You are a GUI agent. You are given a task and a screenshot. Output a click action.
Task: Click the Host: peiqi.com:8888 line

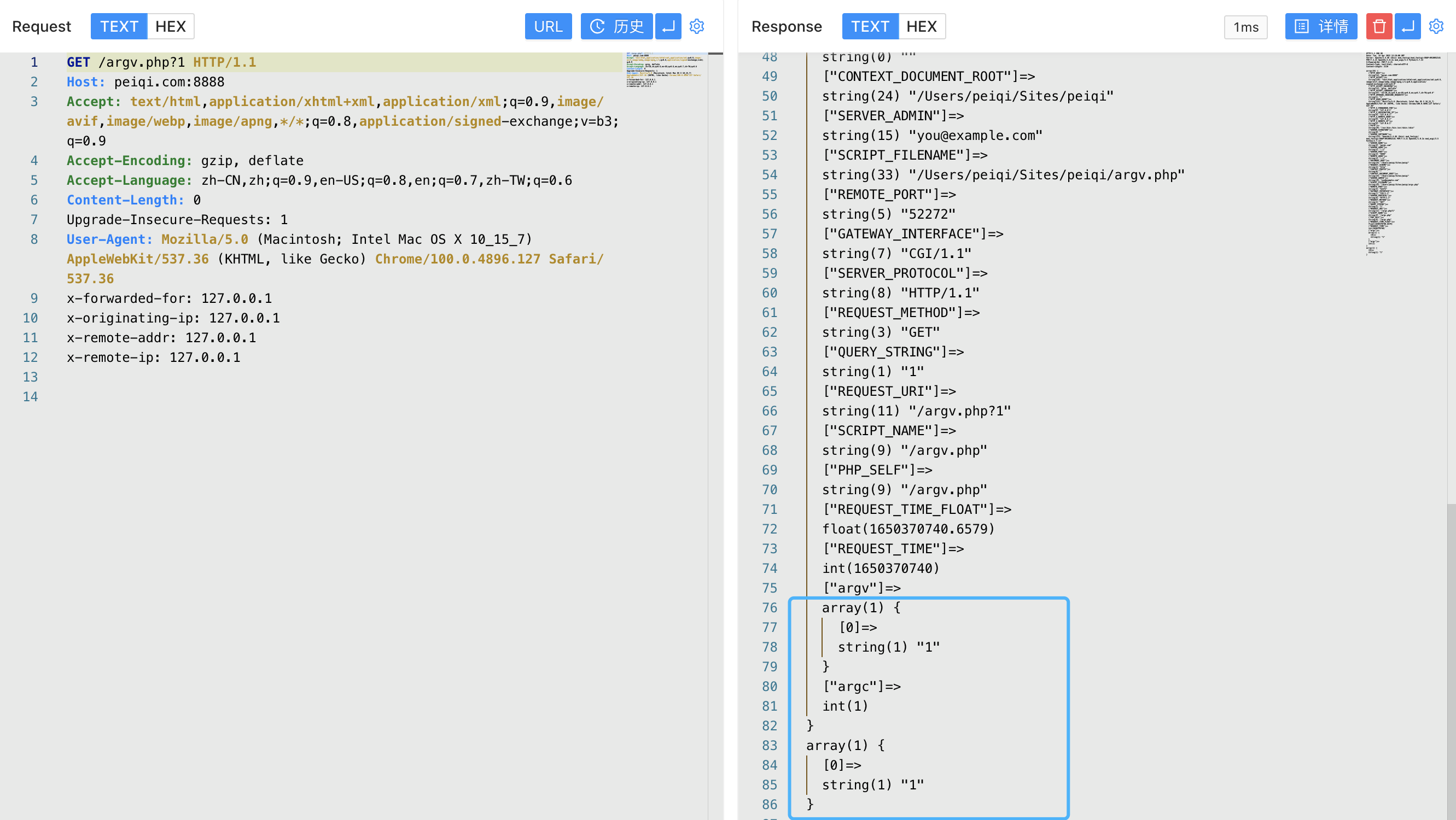[146, 82]
